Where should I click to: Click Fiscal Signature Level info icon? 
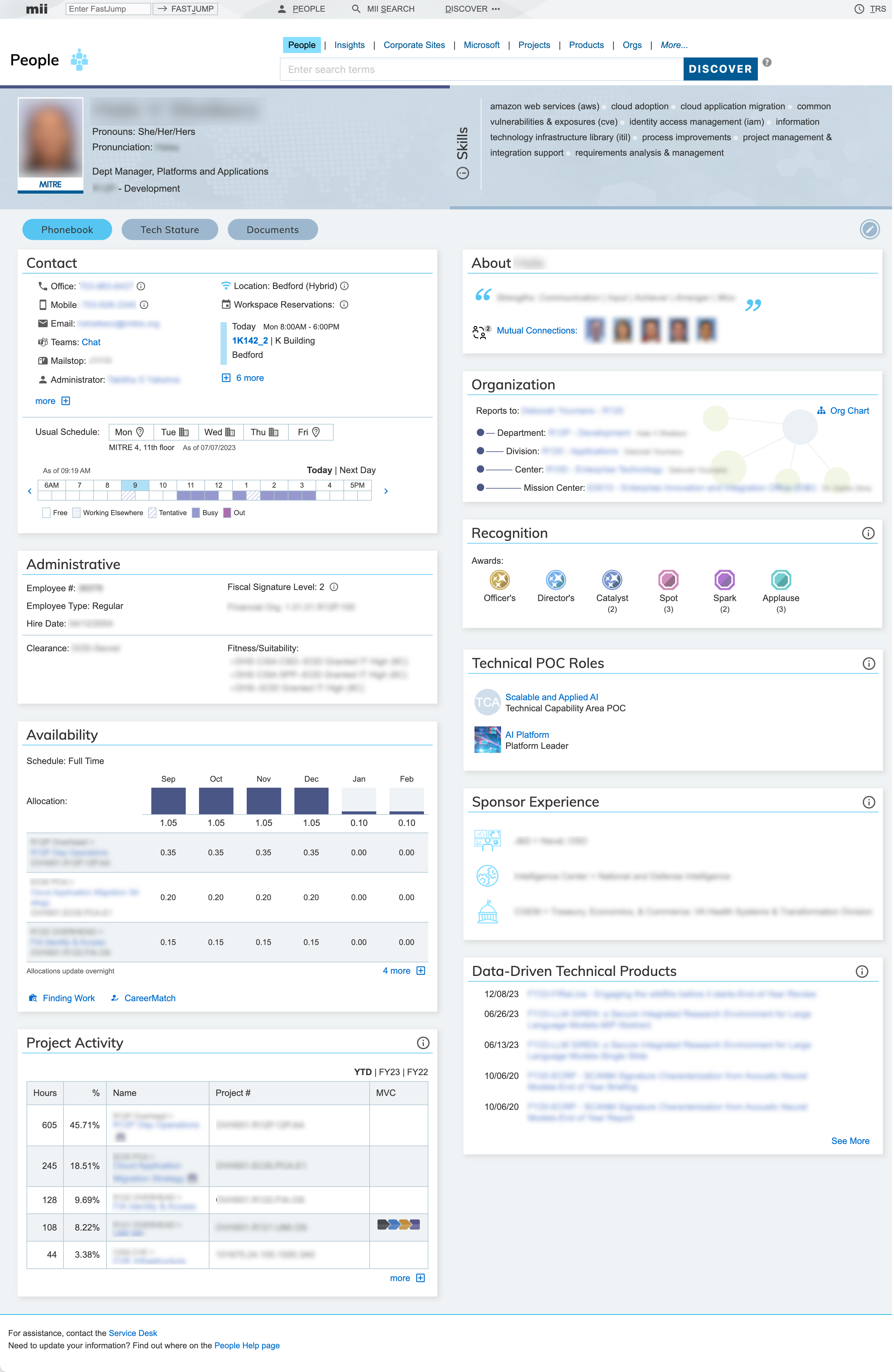(334, 587)
